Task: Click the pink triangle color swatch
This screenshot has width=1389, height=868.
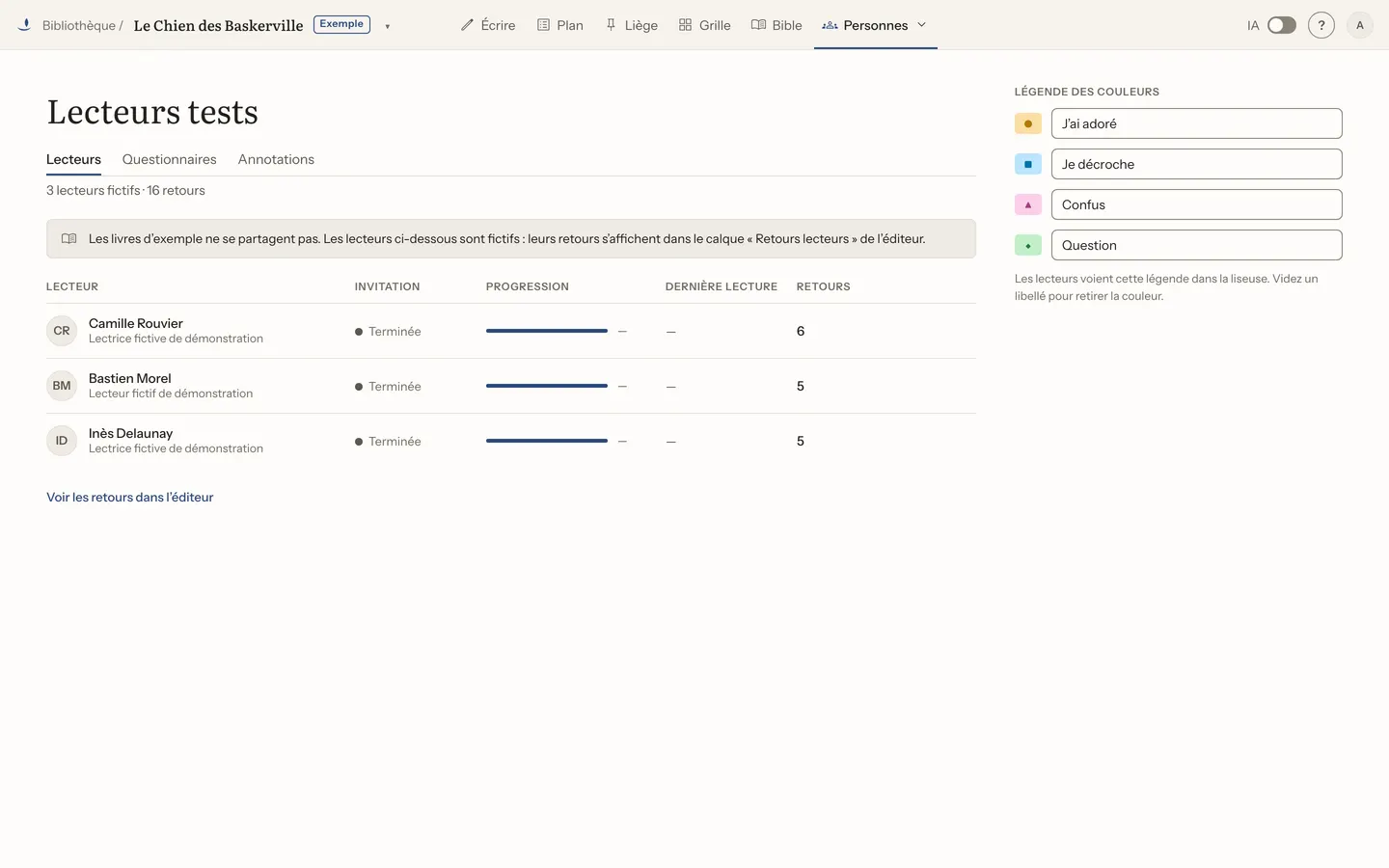Action: click(x=1028, y=204)
